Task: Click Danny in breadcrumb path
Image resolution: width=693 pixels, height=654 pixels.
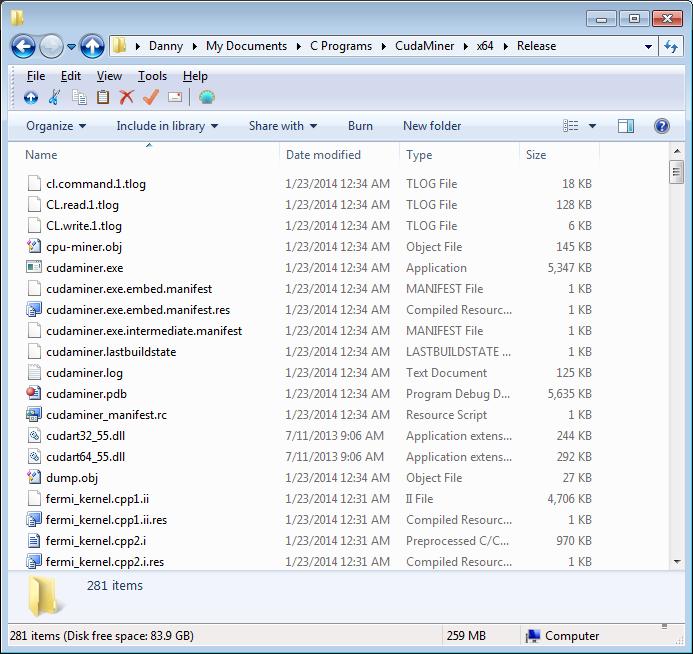Action: 166,46
